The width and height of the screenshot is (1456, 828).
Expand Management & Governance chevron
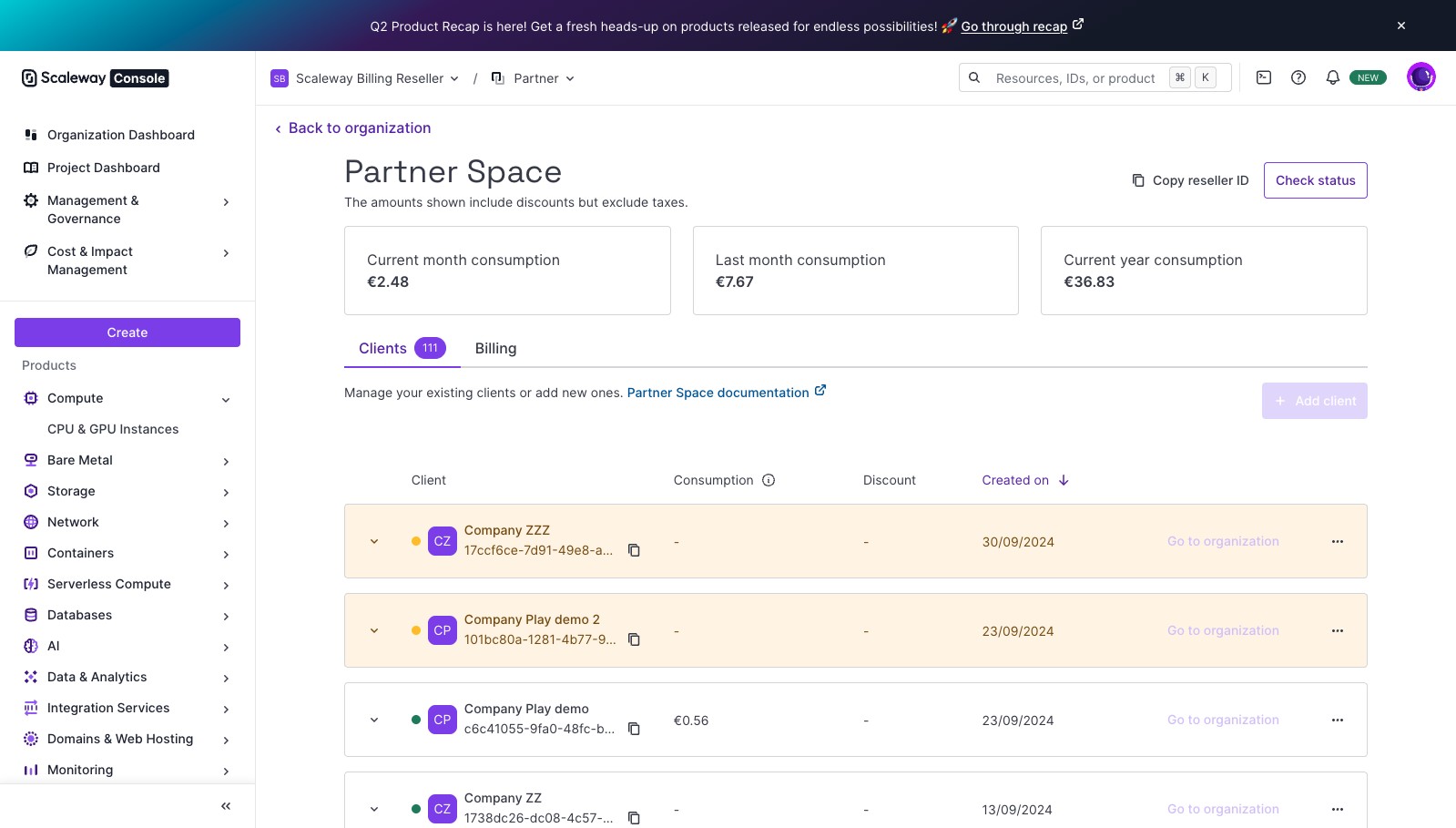point(226,202)
